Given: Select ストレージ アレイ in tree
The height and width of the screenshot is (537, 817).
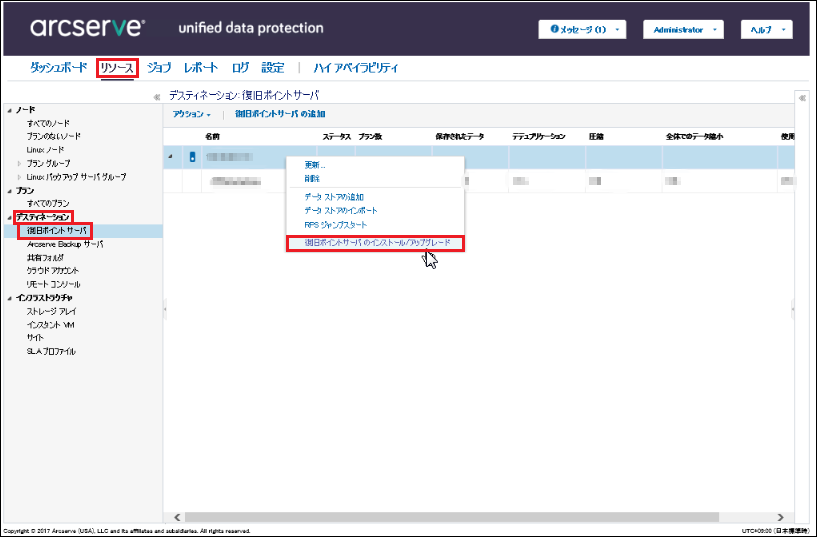Looking at the screenshot, I should tap(51, 311).
